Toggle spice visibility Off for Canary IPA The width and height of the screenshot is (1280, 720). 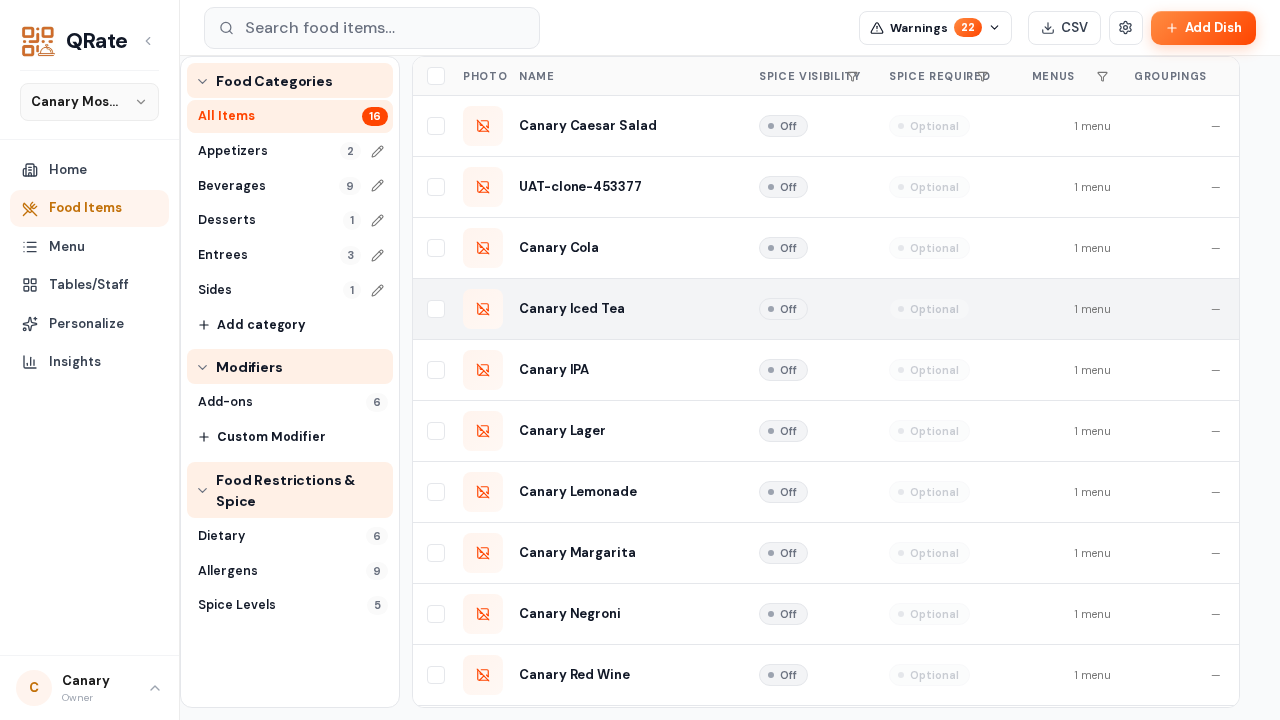(783, 370)
